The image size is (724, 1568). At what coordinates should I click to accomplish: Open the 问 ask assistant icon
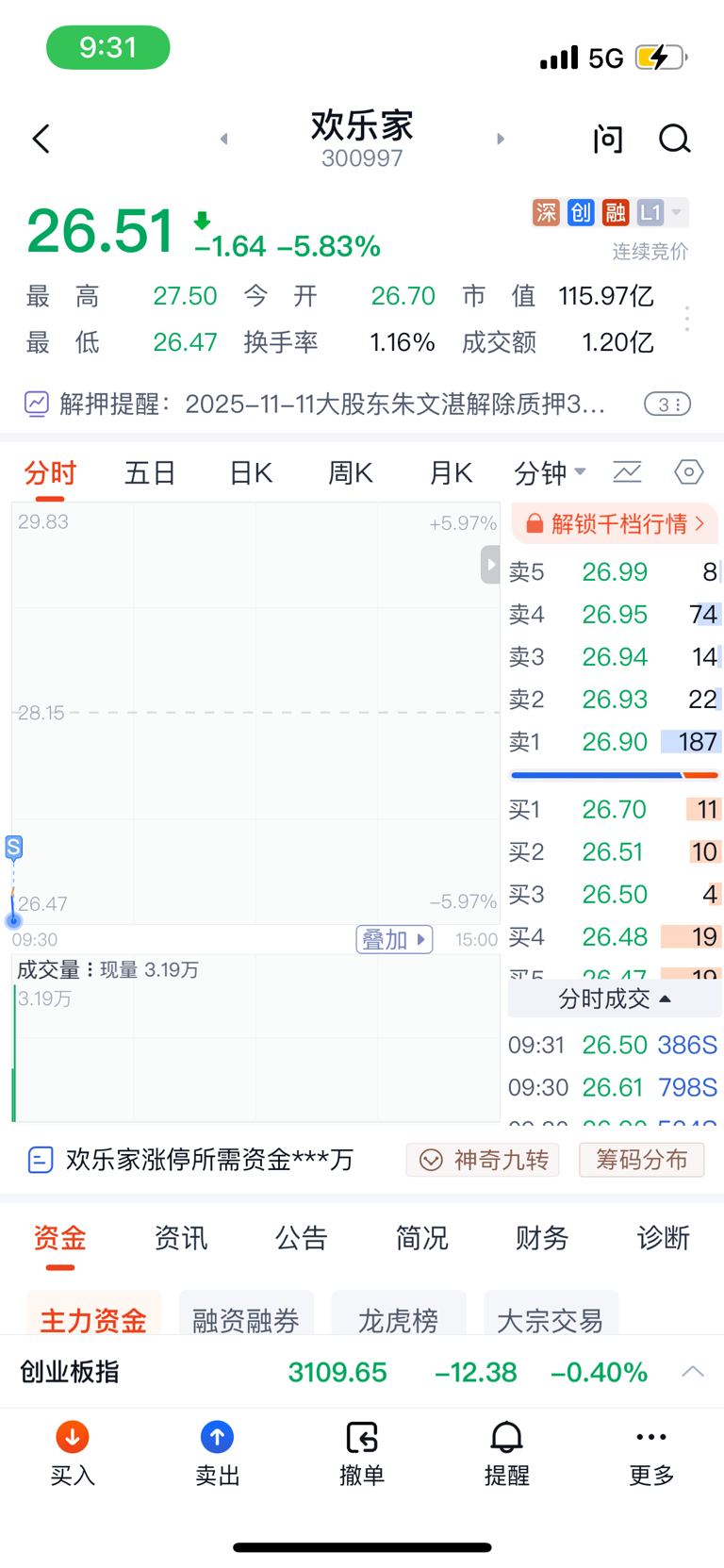[x=608, y=139]
